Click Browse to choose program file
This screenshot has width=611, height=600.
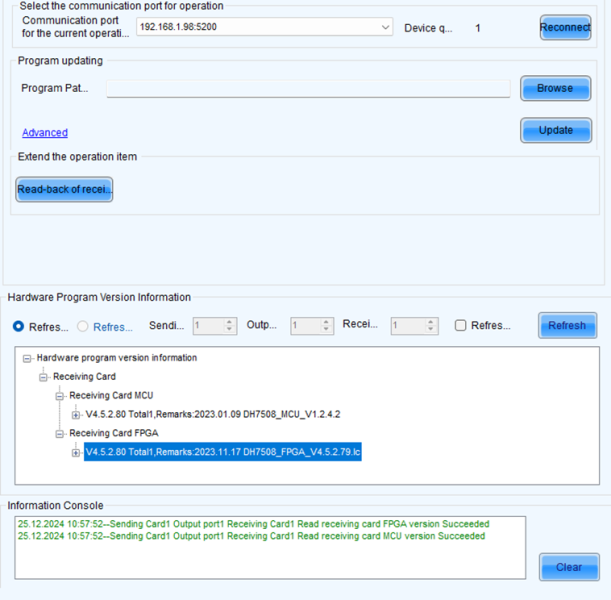(555, 88)
